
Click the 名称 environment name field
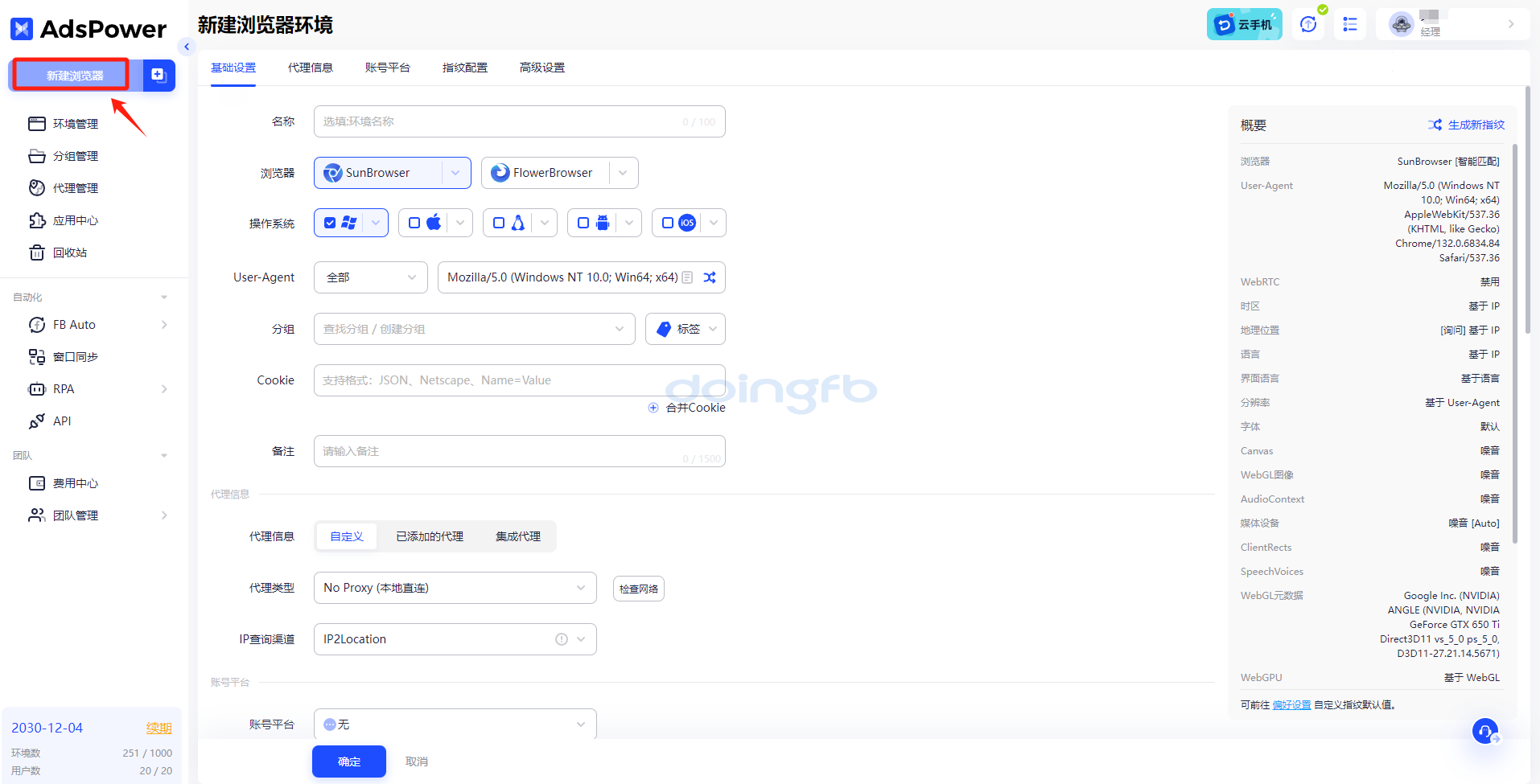pos(520,121)
